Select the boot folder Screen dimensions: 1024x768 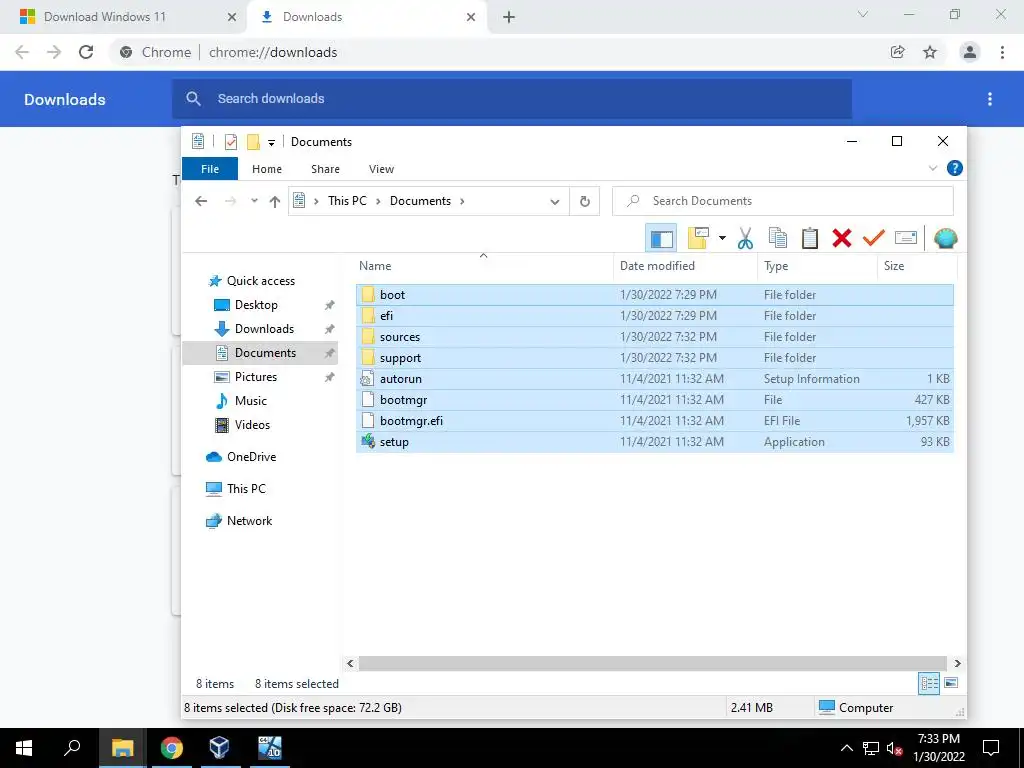[x=654, y=295]
